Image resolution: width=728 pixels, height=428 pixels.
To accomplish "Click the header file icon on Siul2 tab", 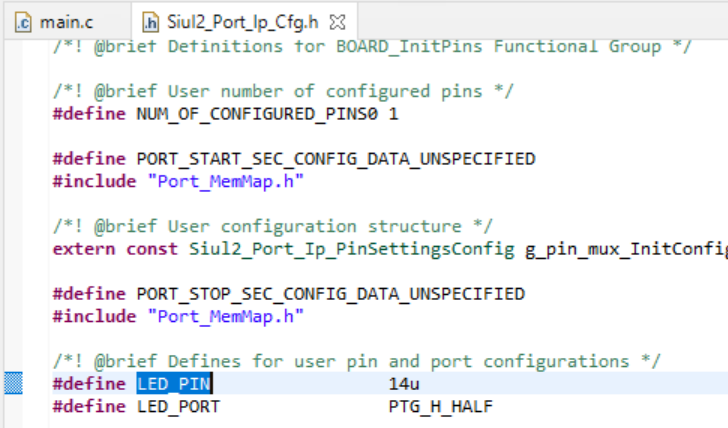I will pos(151,22).
